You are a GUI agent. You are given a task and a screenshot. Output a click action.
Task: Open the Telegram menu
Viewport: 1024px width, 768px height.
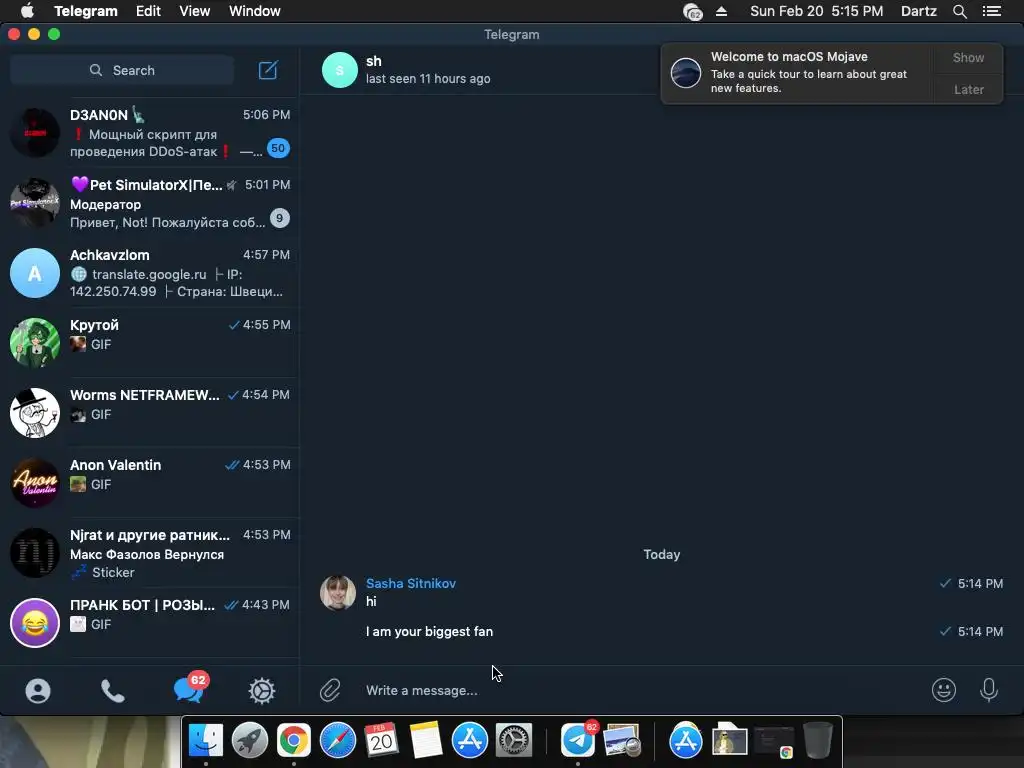86,11
